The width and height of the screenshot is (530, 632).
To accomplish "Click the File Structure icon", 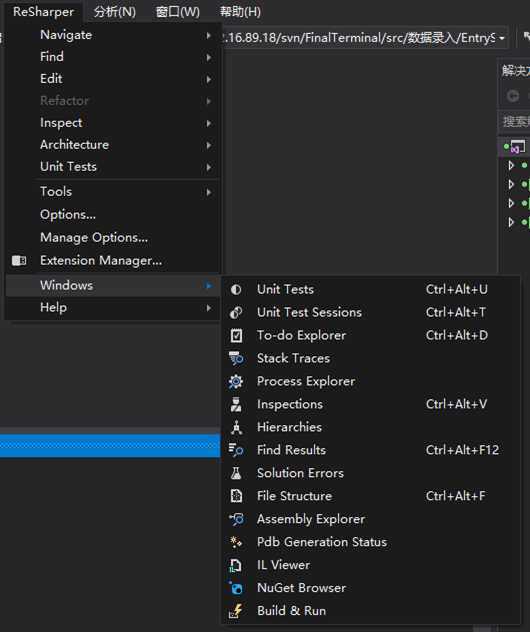I will pyautogui.click(x=236, y=496).
